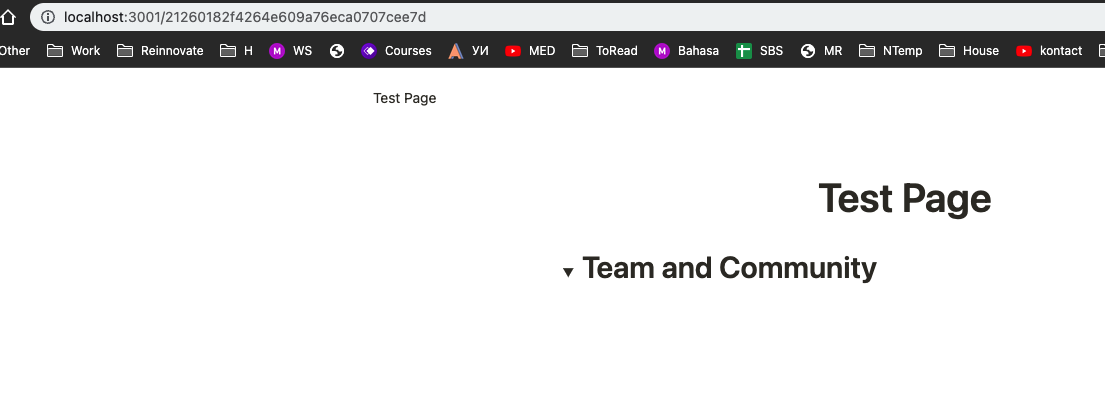Click the globe icon beside MR
This screenshot has height=402, width=1105.
(x=808, y=51)
